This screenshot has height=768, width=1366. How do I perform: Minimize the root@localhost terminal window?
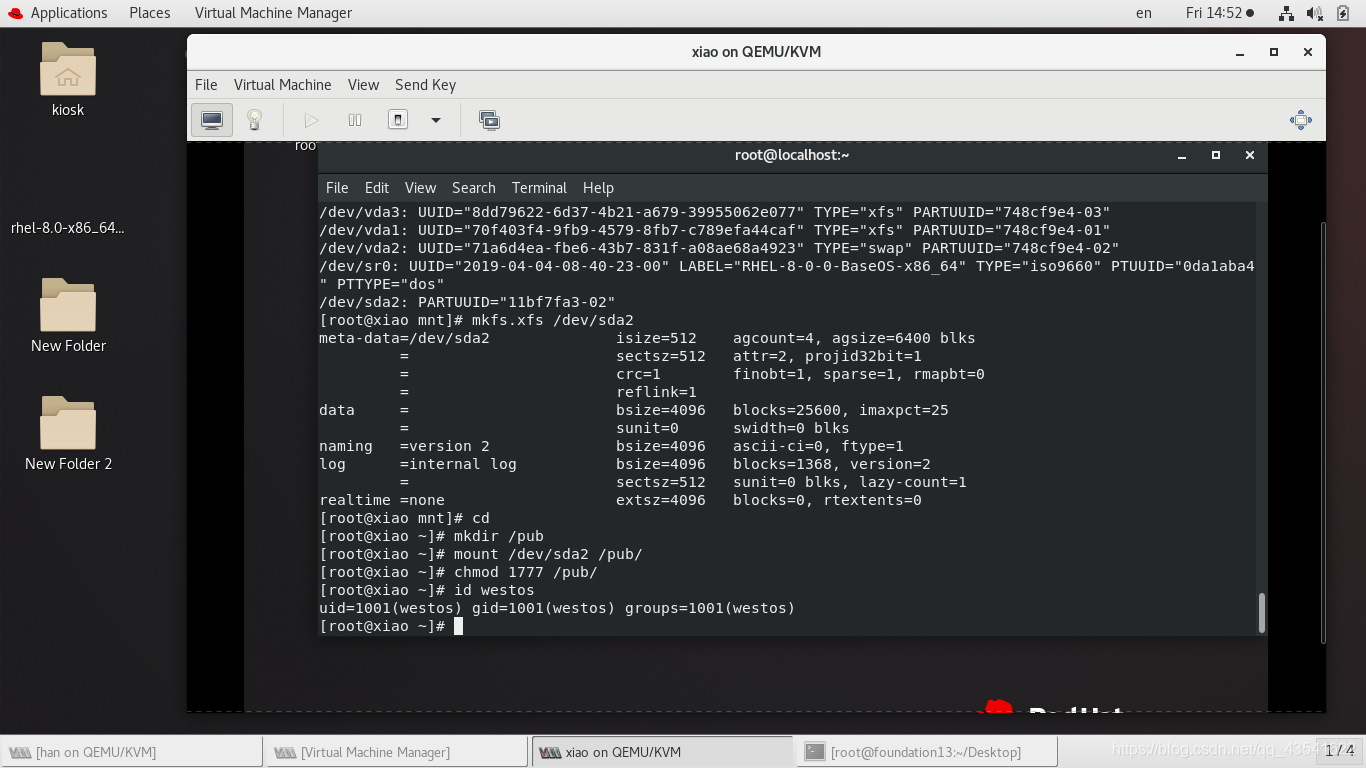point(1182,155)
